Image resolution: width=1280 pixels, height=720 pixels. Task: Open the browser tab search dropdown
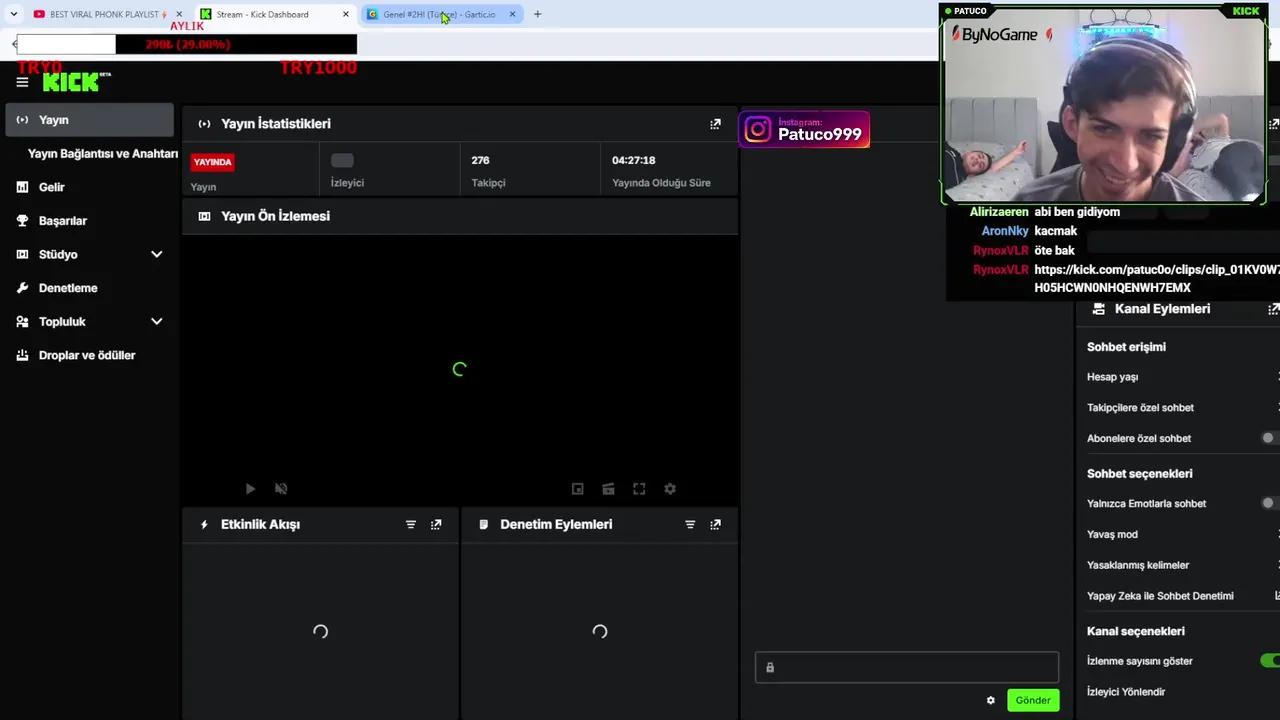[13, 14]
